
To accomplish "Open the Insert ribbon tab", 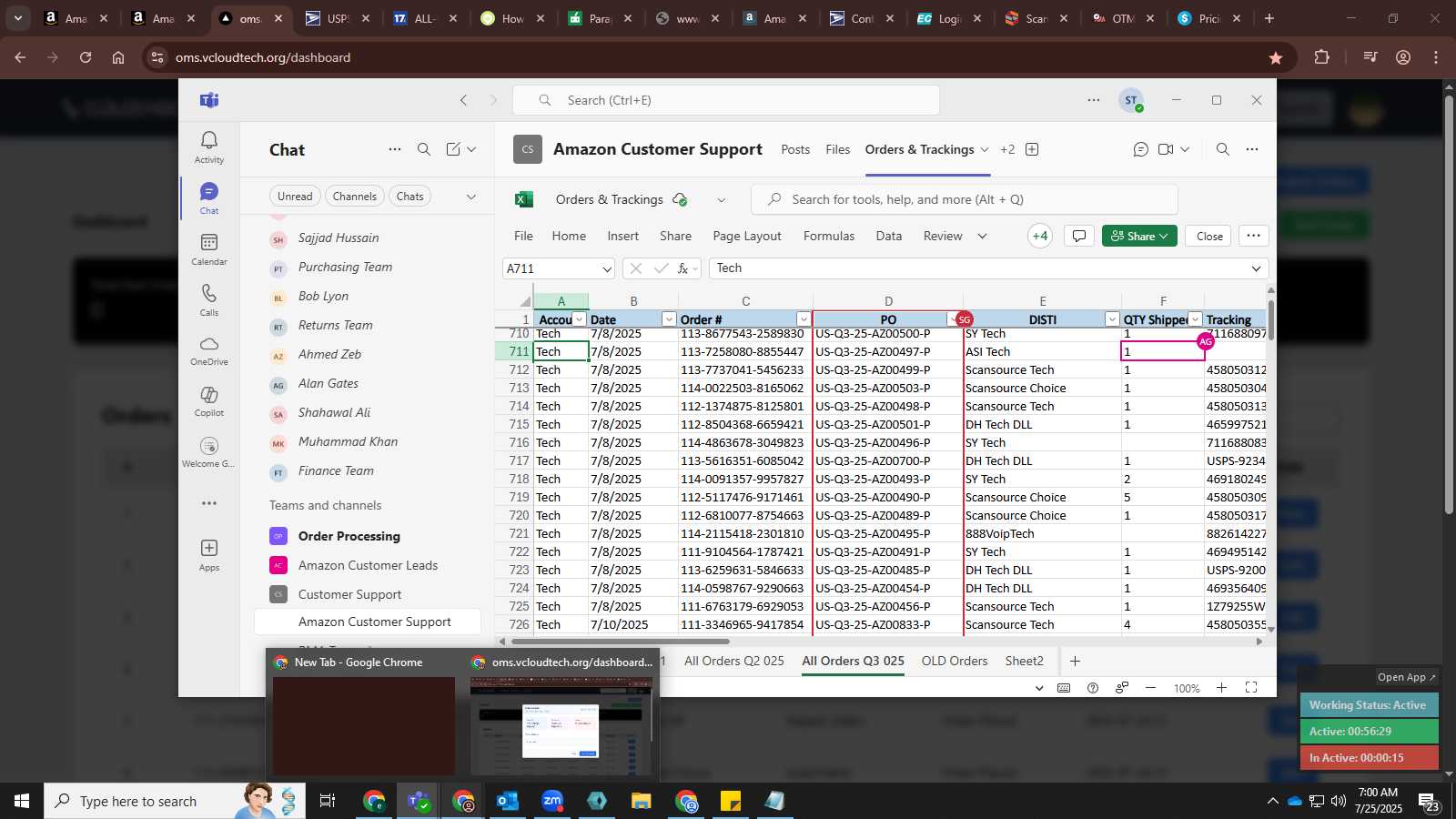I will pos(623,236).
